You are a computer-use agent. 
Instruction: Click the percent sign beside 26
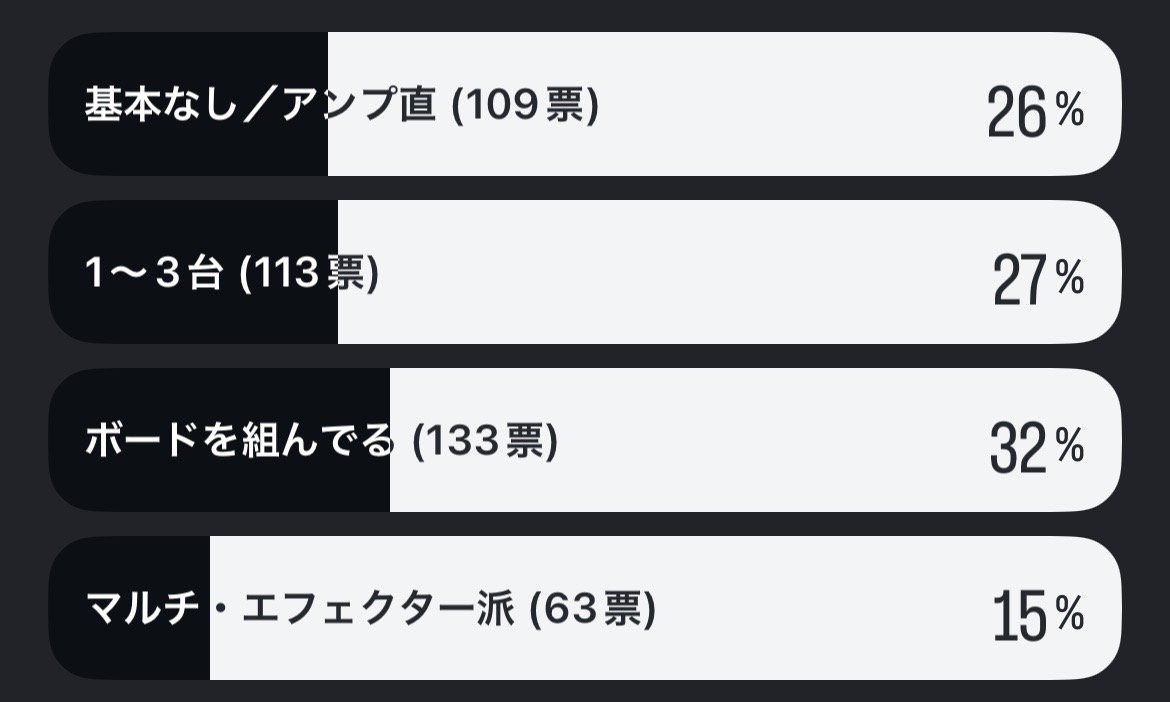(1069, 112)
